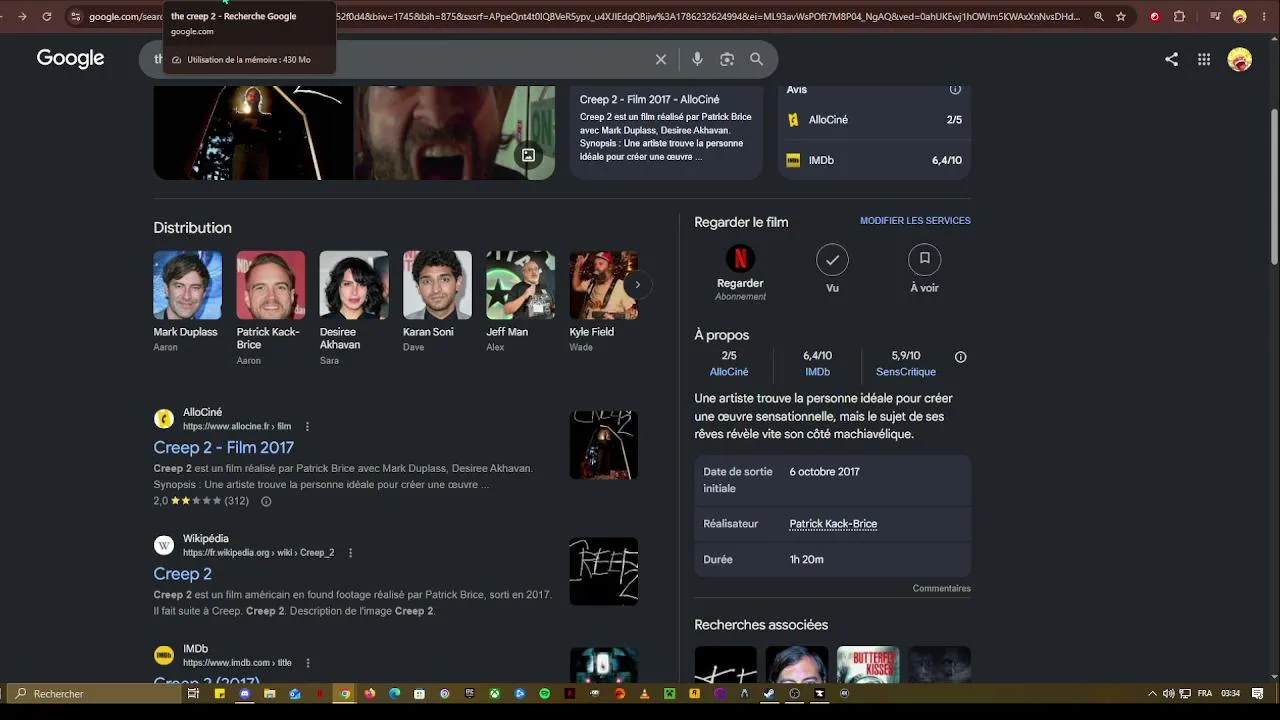Bookmark this page with the star icon
The width and height of the screenshot is (1280, 720).
pos(1121,17)
